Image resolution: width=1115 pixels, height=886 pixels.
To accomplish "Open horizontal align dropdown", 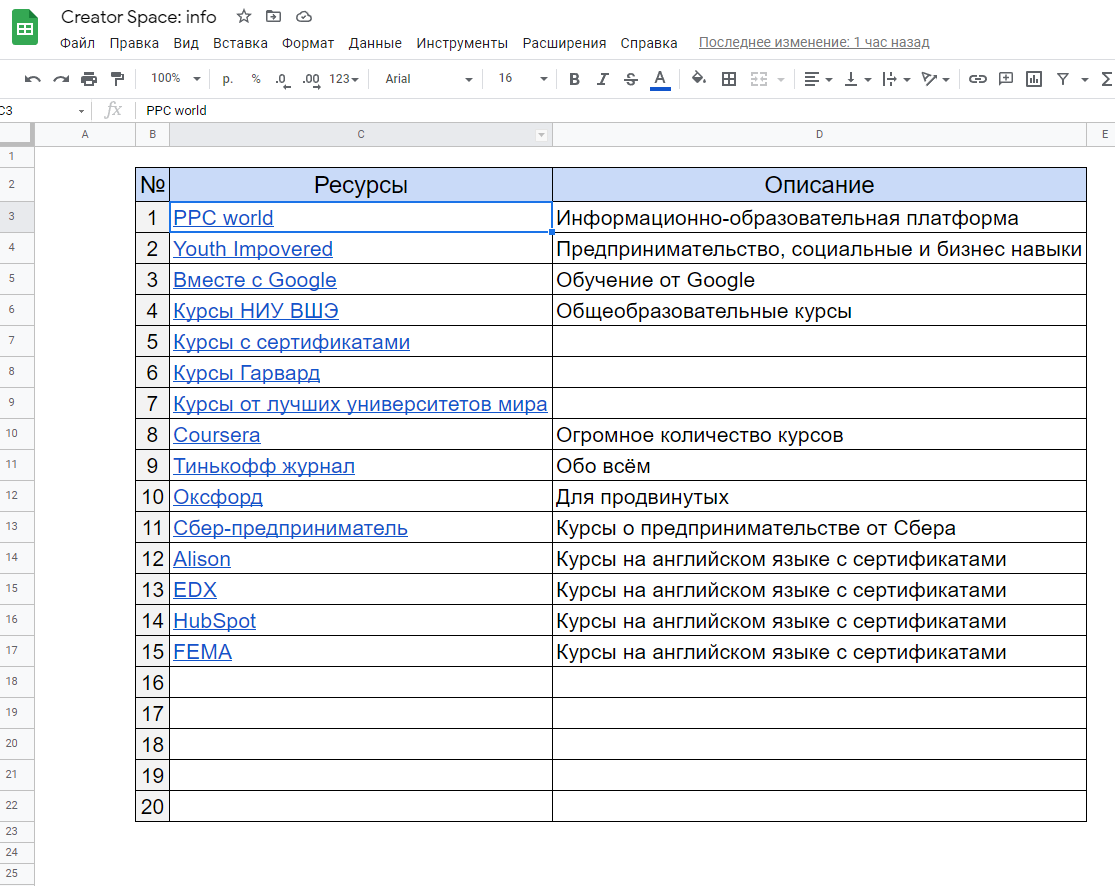I will [x=818, y=79].
